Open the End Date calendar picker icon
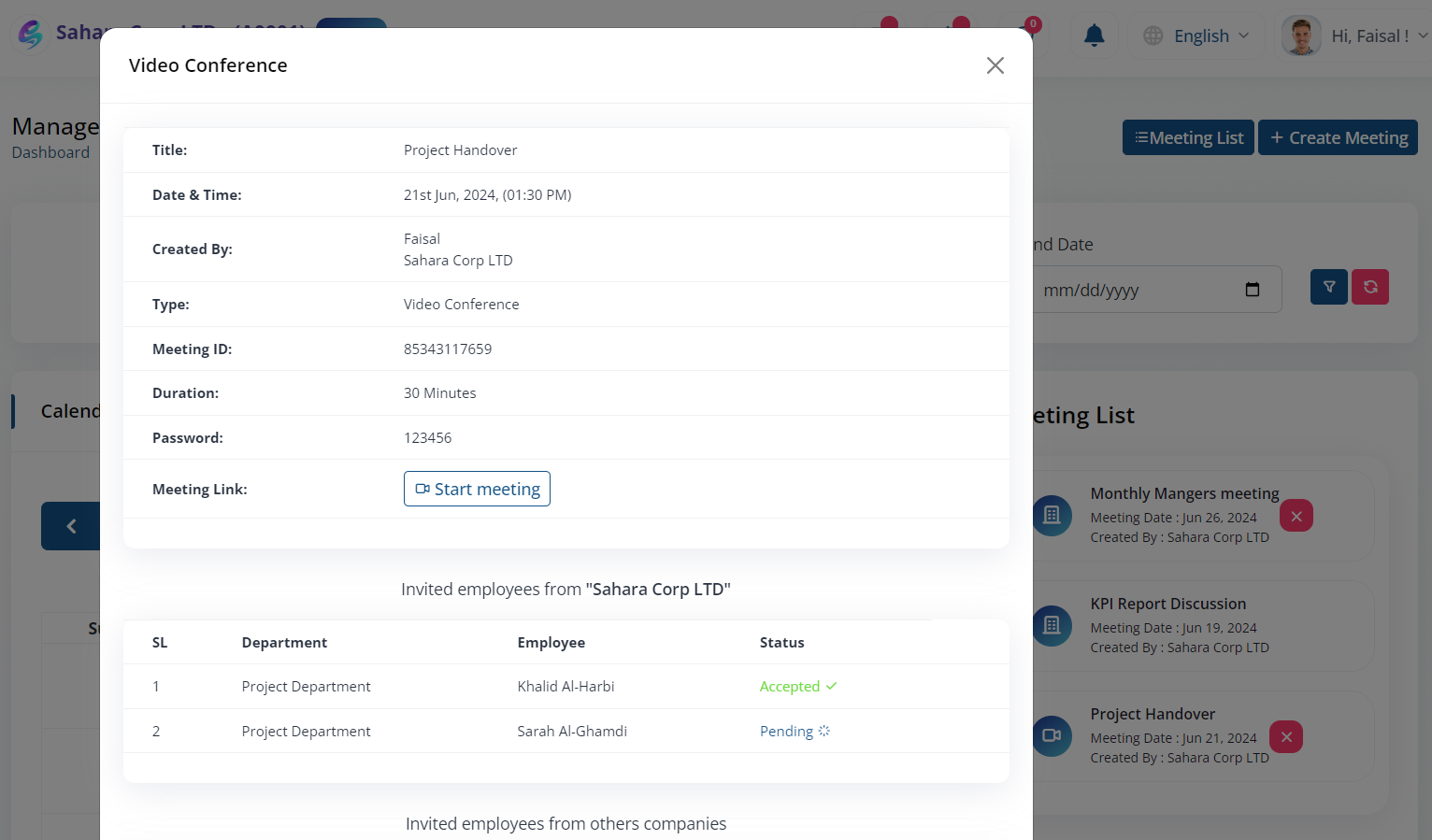This screenshot has width=1432, height=840. (1253, 290)
